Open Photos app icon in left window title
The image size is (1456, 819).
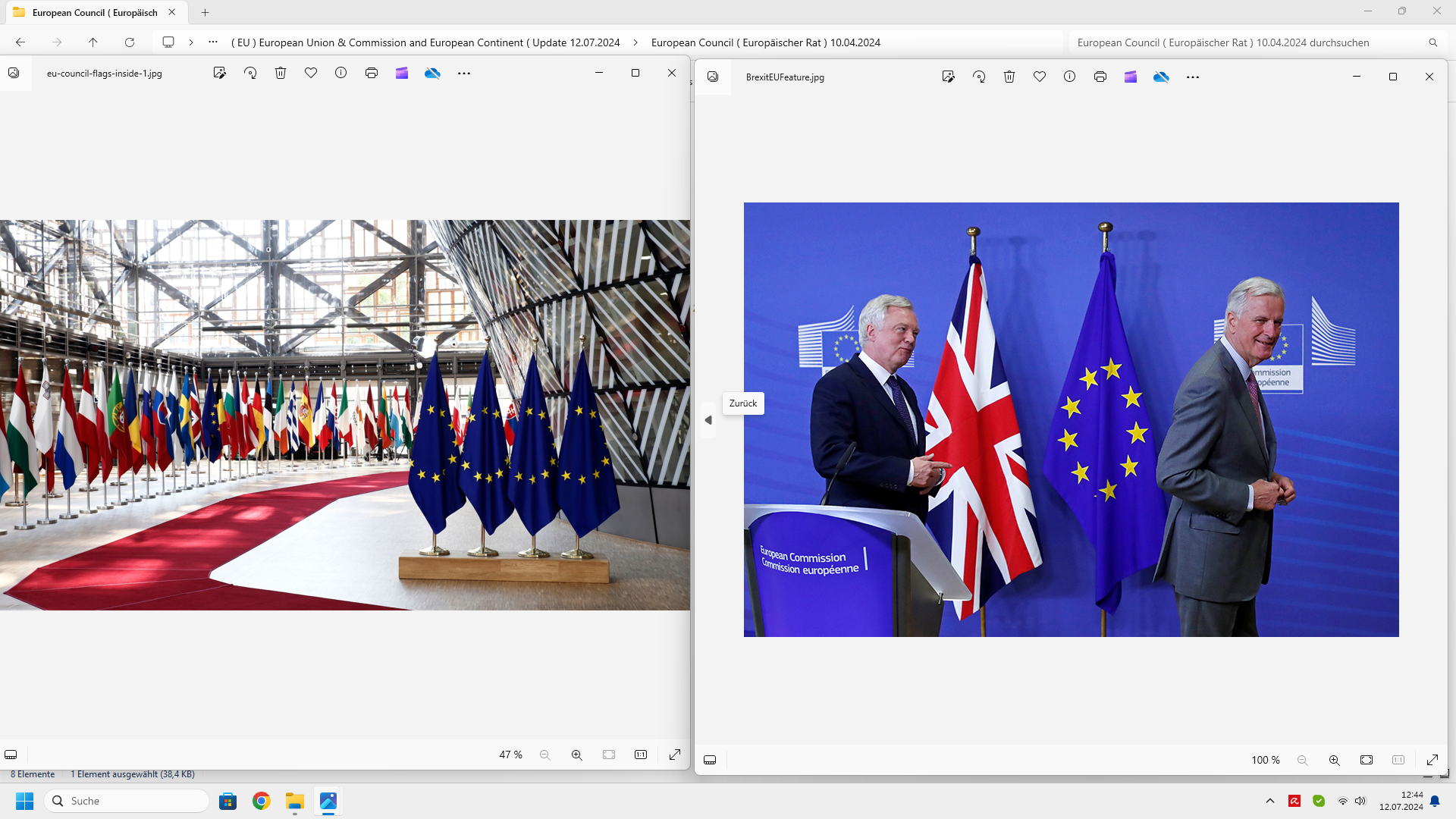(x=14, y=73)
